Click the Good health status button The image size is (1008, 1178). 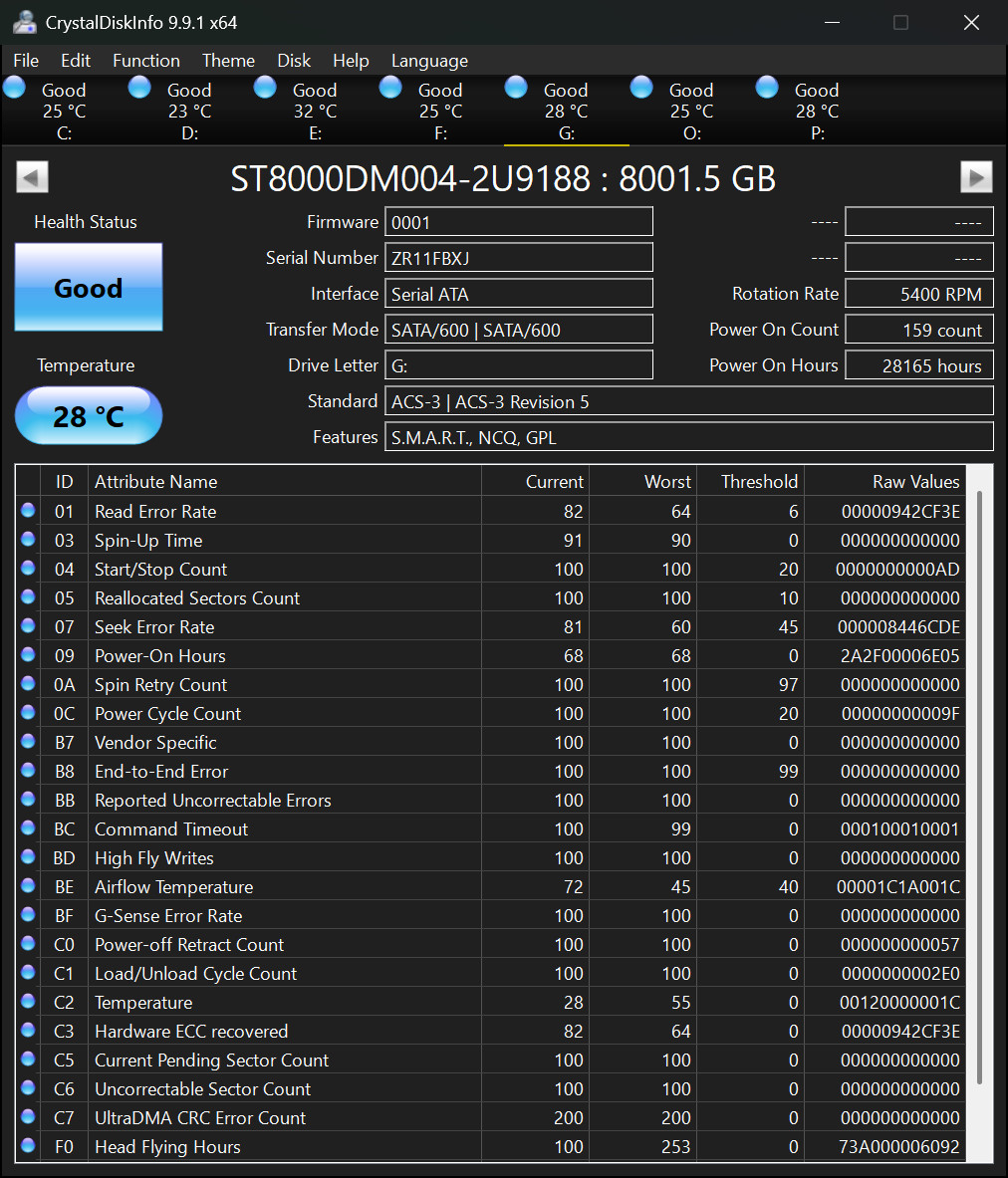coord(89,287)
